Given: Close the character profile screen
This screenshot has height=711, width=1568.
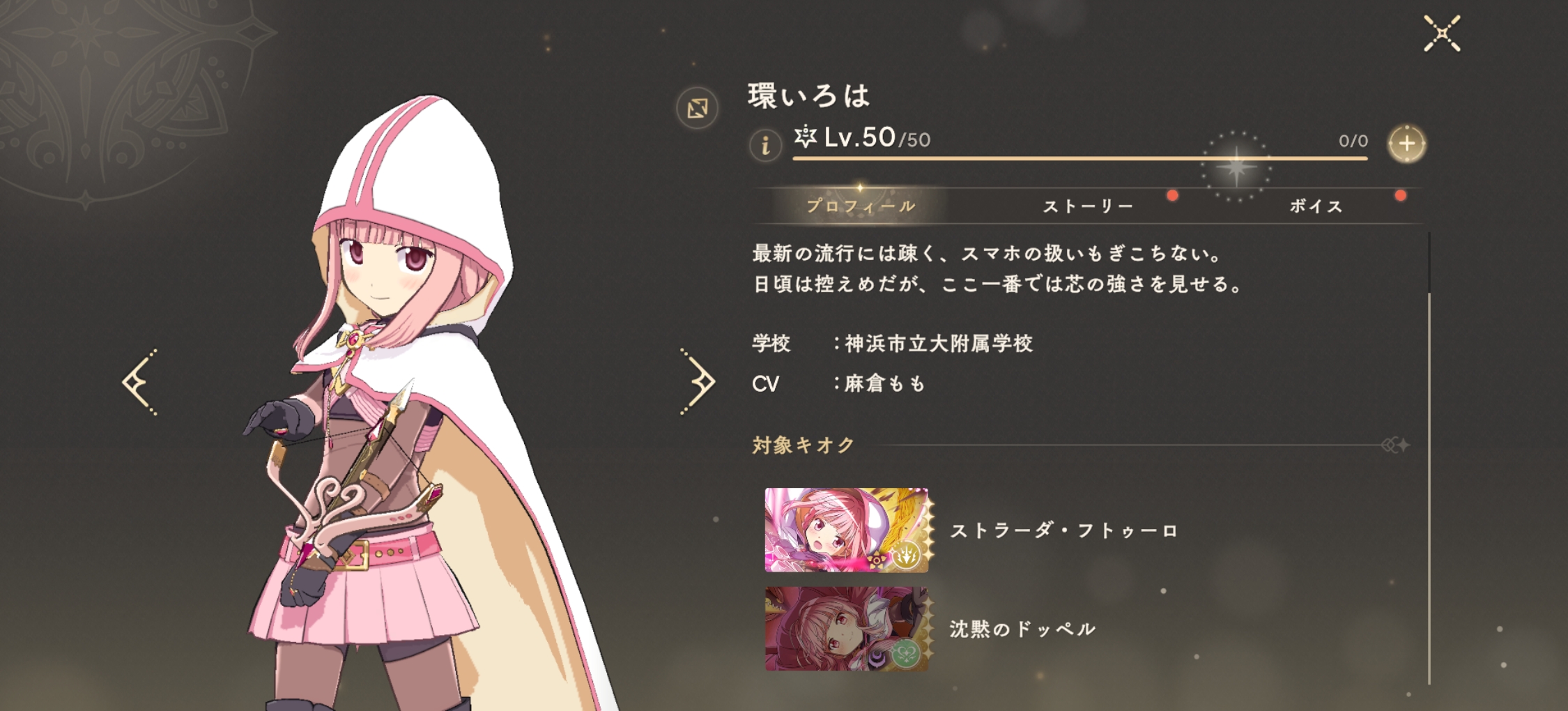Looking at the screenshot, I should coord(1442,33).
